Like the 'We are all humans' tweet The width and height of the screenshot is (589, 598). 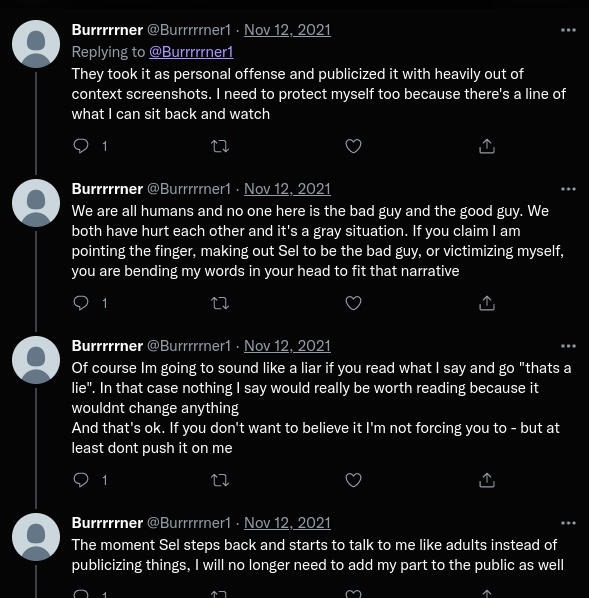point(353,303)
